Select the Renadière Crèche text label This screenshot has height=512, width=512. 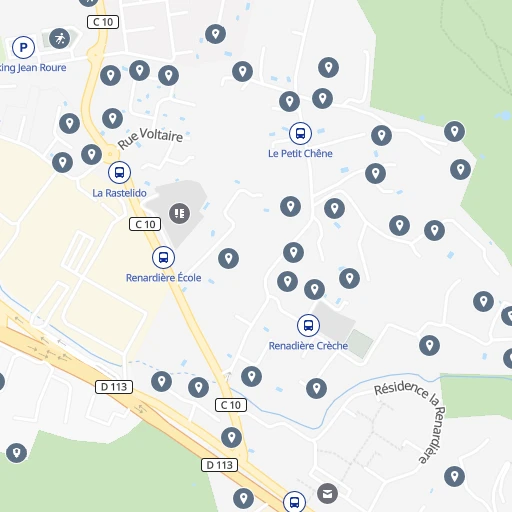(x=308, y=346)
